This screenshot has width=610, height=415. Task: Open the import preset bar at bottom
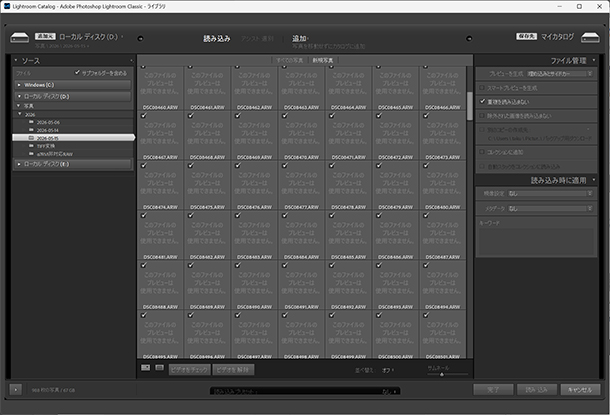coord(305,391)
